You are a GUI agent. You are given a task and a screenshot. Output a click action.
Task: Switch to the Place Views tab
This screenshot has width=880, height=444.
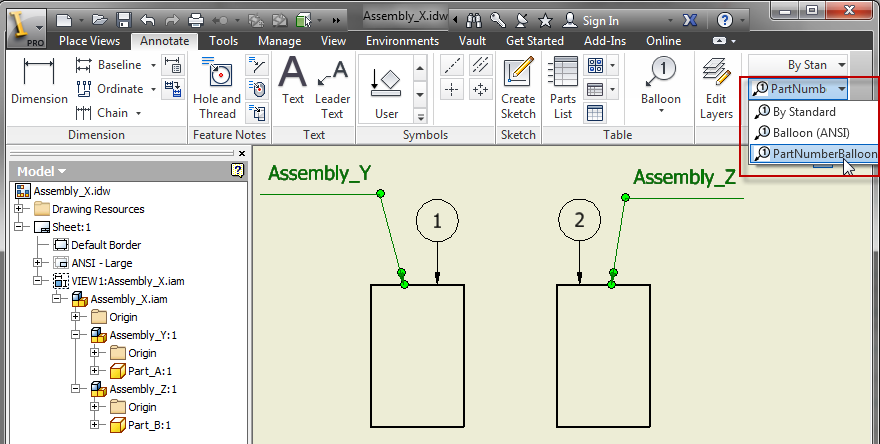point(89,41)
